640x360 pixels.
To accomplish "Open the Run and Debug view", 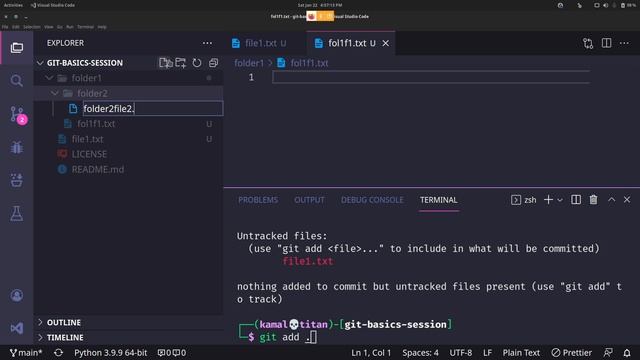I will pos(17,147).
